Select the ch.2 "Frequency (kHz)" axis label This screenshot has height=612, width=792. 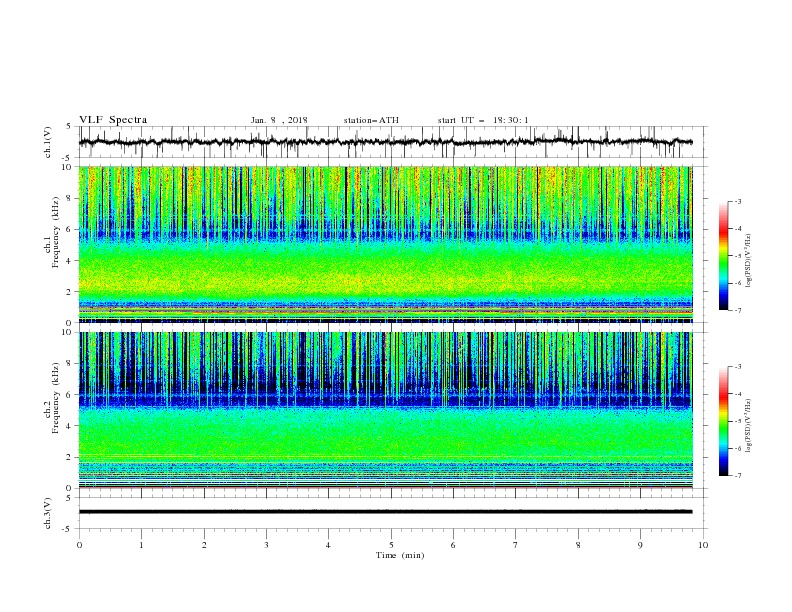coord(55,398)
